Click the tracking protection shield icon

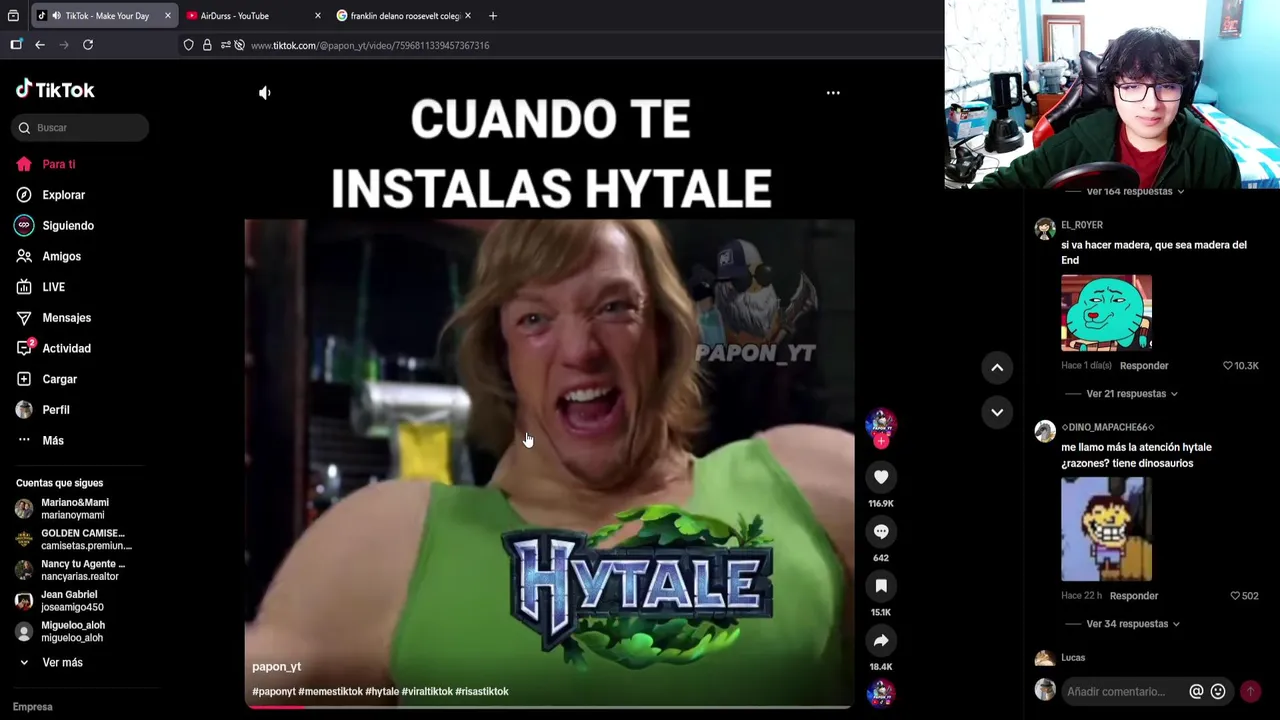click(188, 45)
